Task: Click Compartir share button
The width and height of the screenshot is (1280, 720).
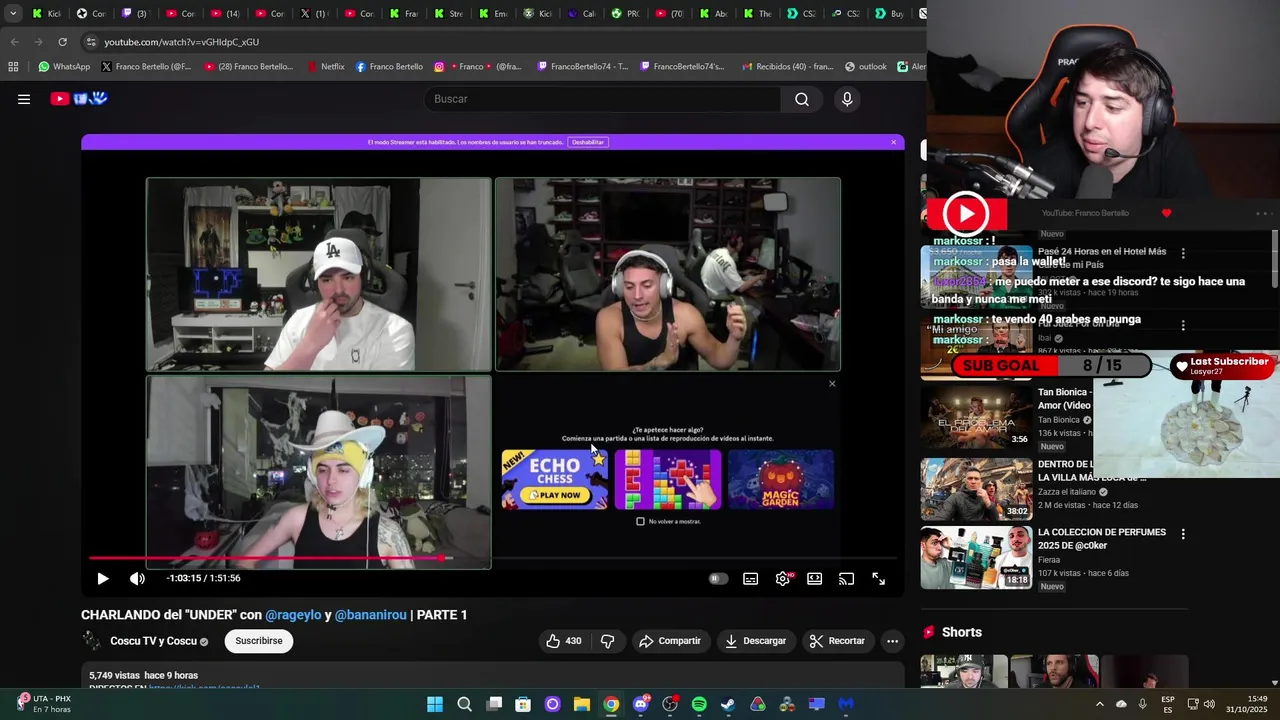Action: tap(670, 641)
